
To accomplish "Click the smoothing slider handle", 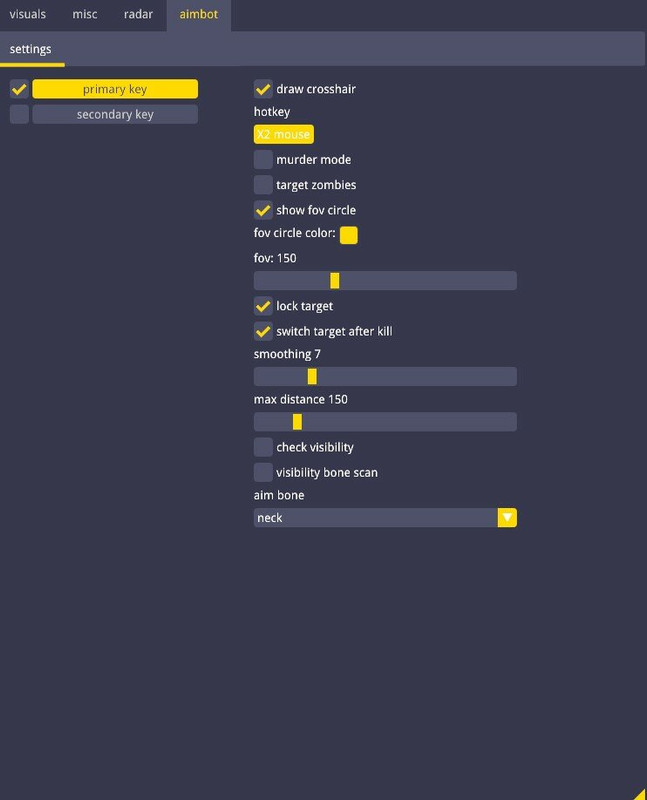I will coord(312,376).
